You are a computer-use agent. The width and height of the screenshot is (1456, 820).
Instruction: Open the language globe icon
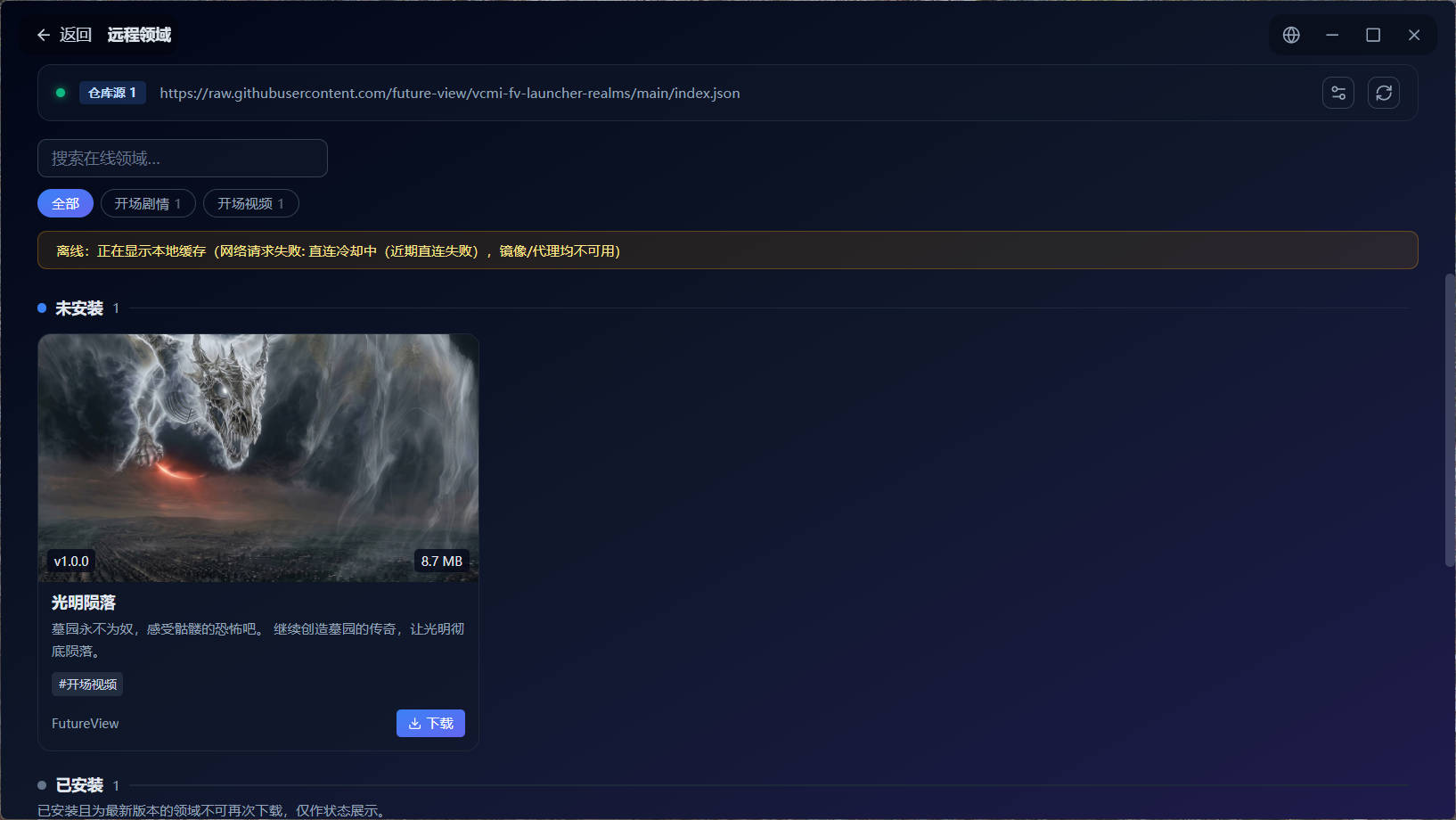[1291, 35]
